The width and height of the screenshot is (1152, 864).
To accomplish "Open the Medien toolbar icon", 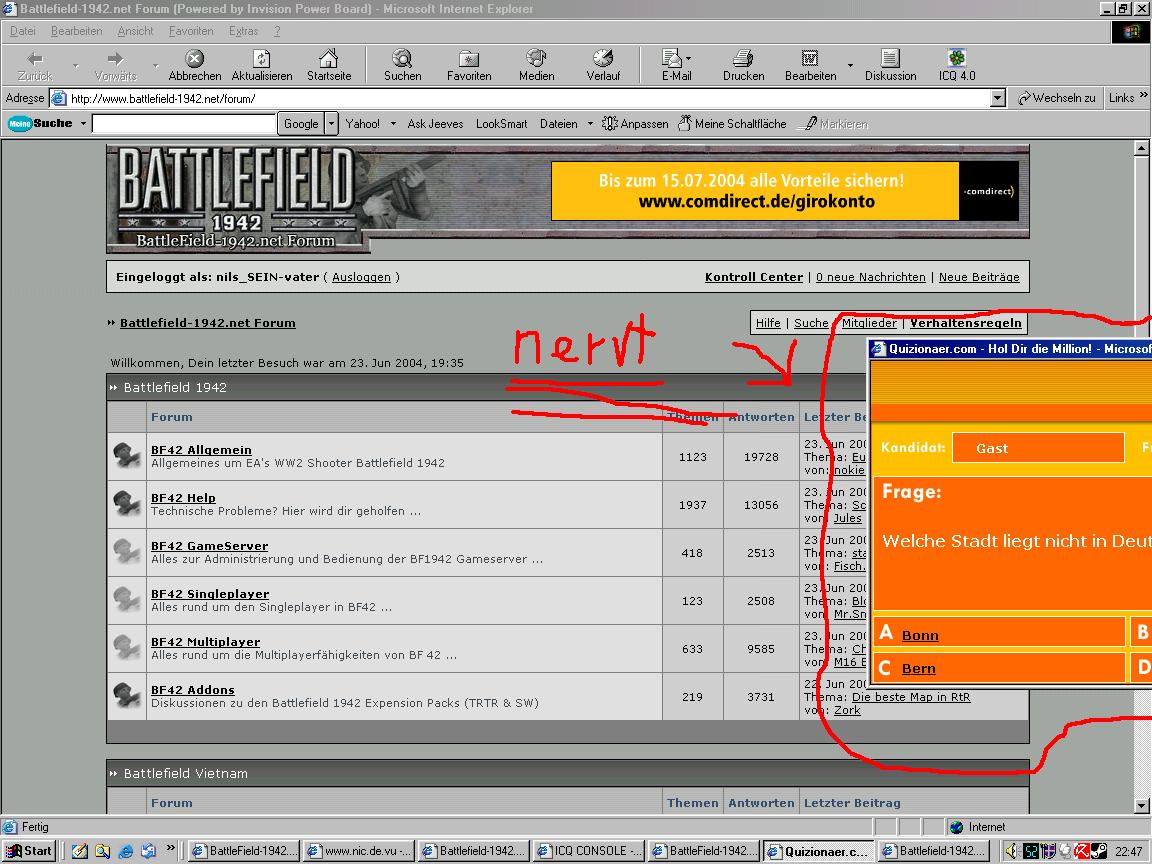I will point(536,59).
